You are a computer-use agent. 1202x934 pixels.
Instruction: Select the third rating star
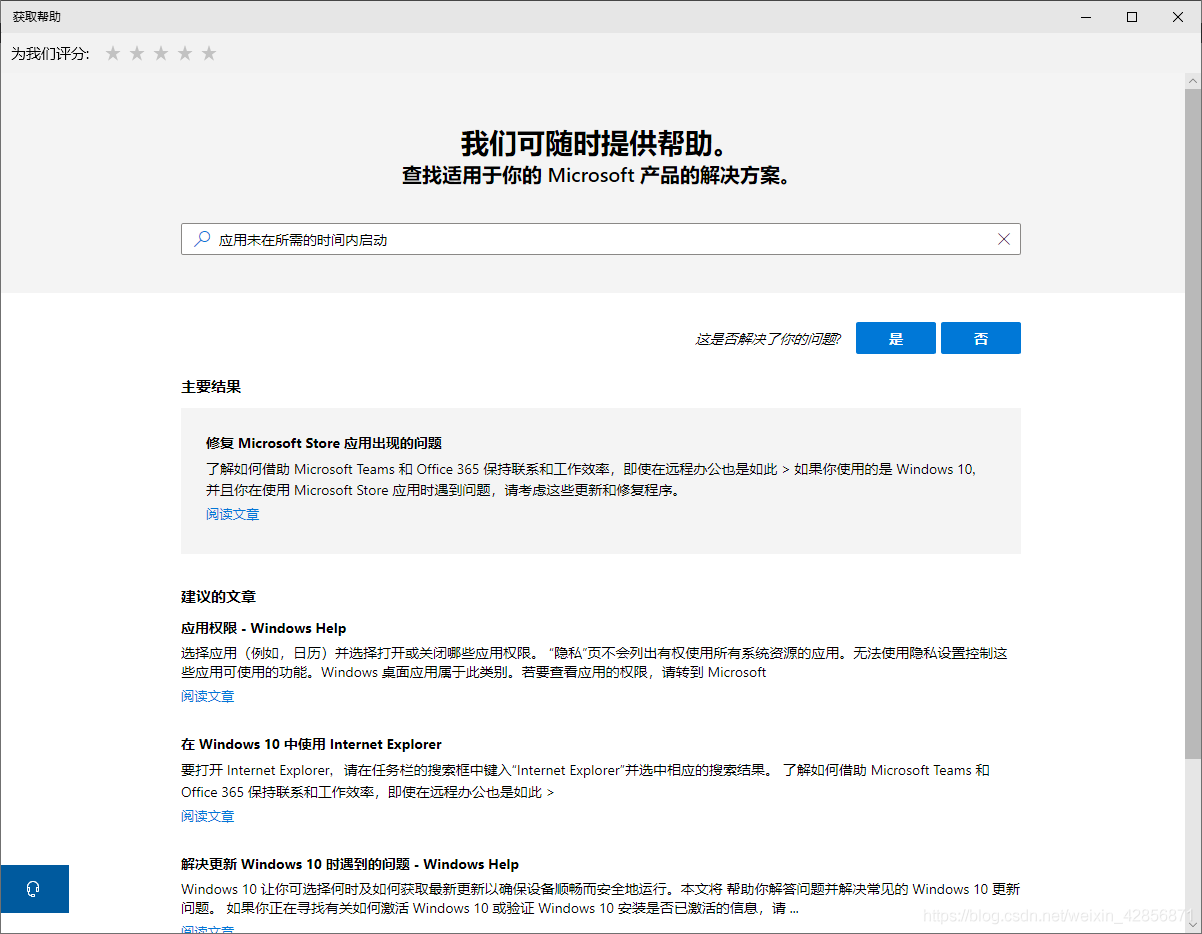[161, 53]
